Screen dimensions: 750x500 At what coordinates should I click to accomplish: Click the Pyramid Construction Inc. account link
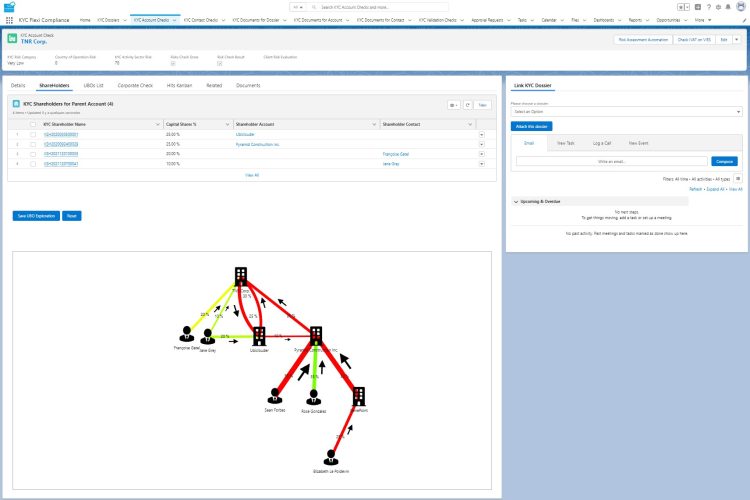point(258,144)
